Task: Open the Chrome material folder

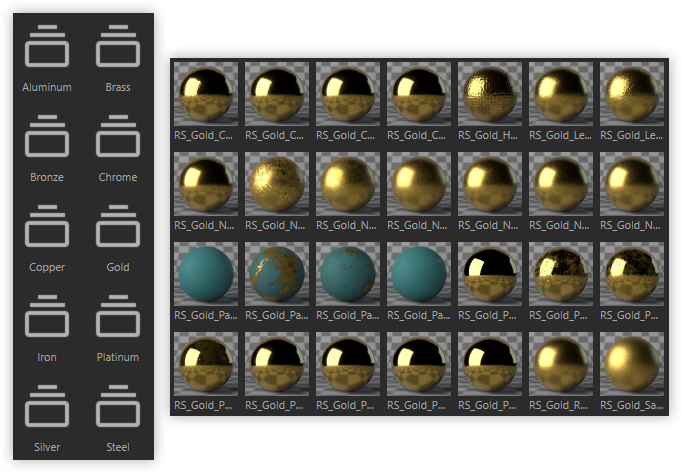Action: tap(118, 136)
